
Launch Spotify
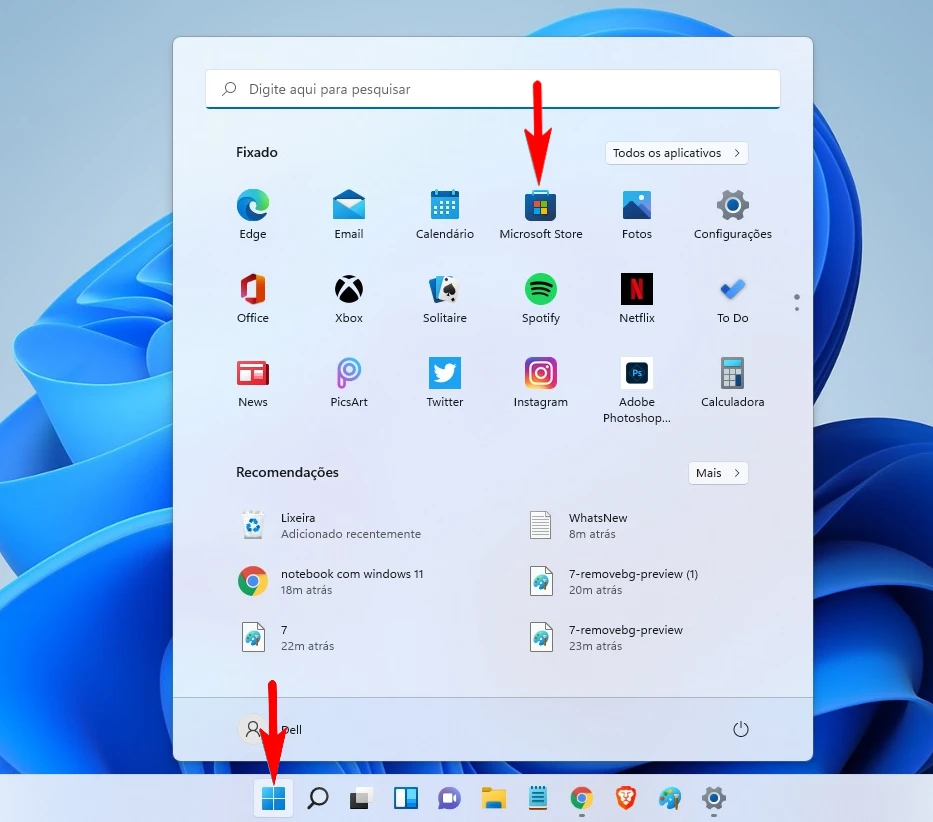click(540, 298)
